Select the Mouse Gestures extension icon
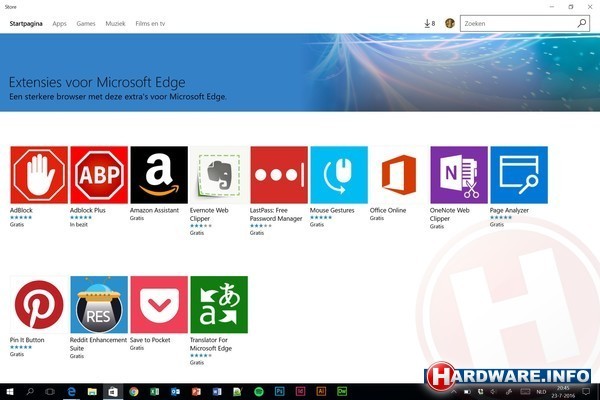The image size is (600, 400). (339, 175)
